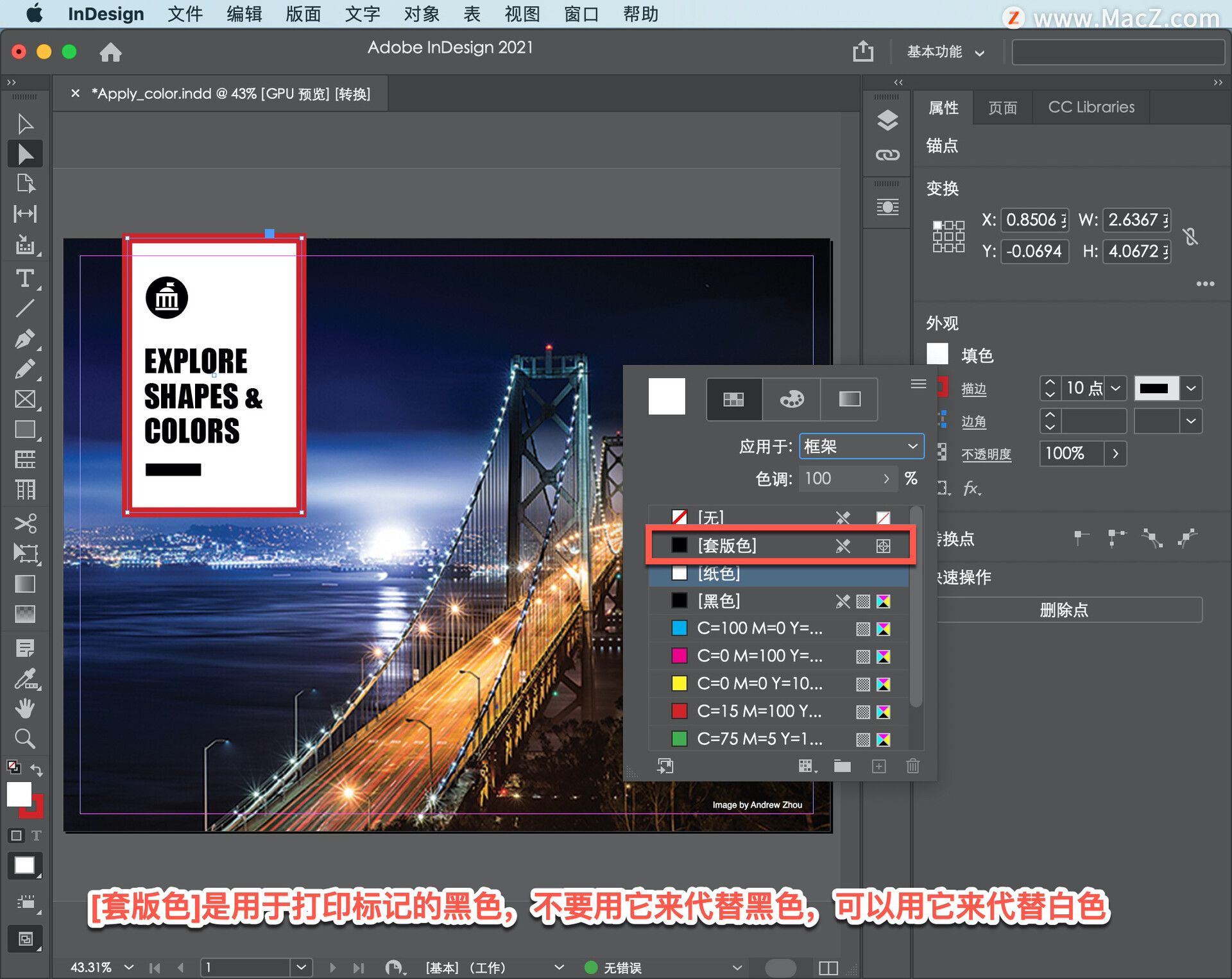Toggle constrain proportions link icon
Viewport: 1232px width, 979px height.
[x=1190, y=236]
